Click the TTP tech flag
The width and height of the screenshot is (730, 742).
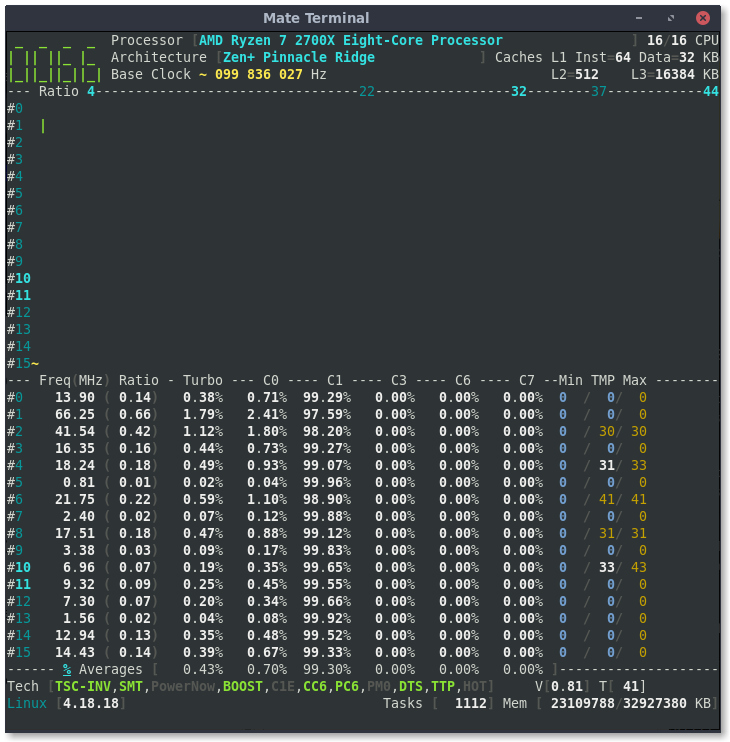443,687
